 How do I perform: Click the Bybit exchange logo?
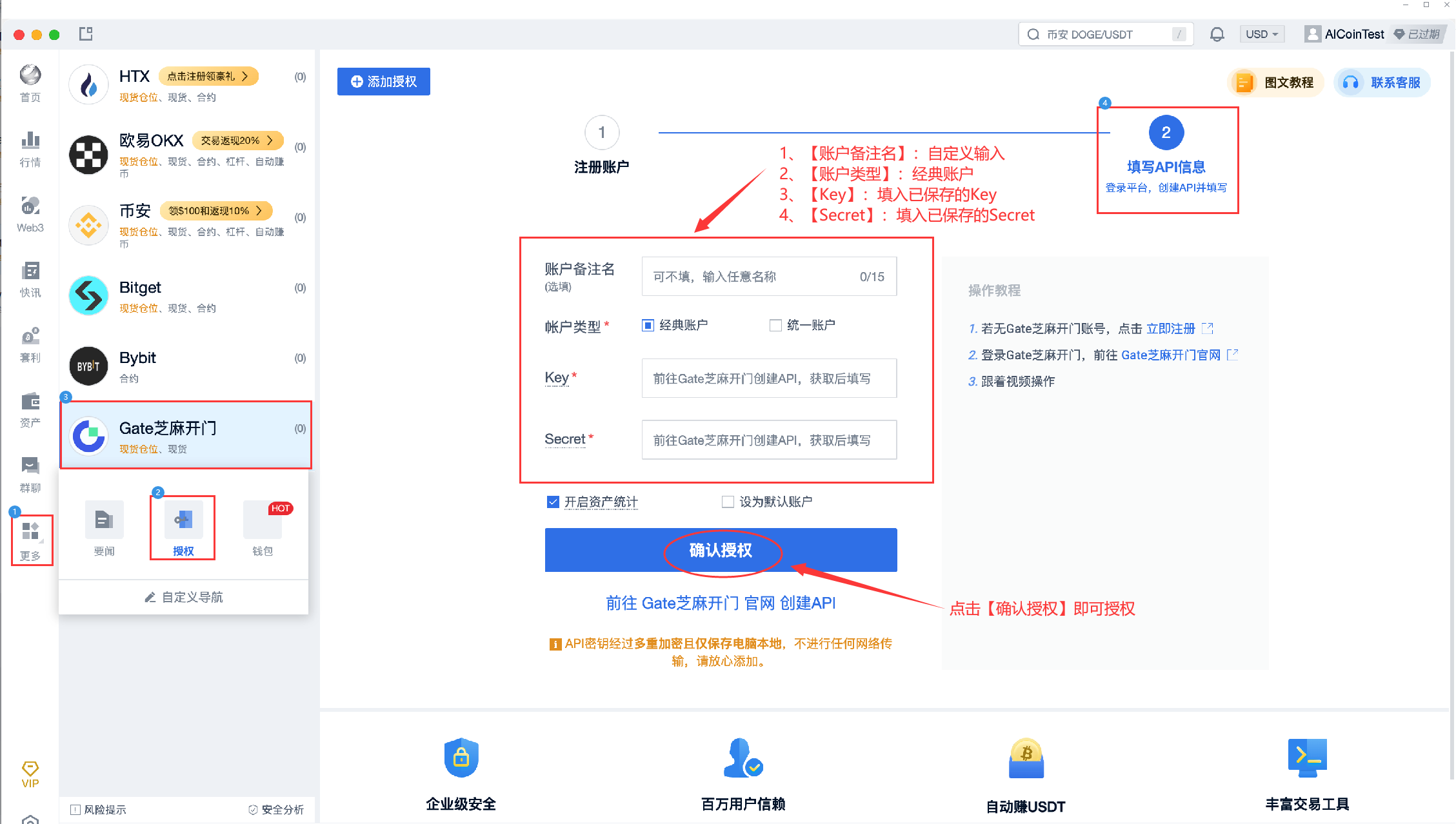point(88,366)
